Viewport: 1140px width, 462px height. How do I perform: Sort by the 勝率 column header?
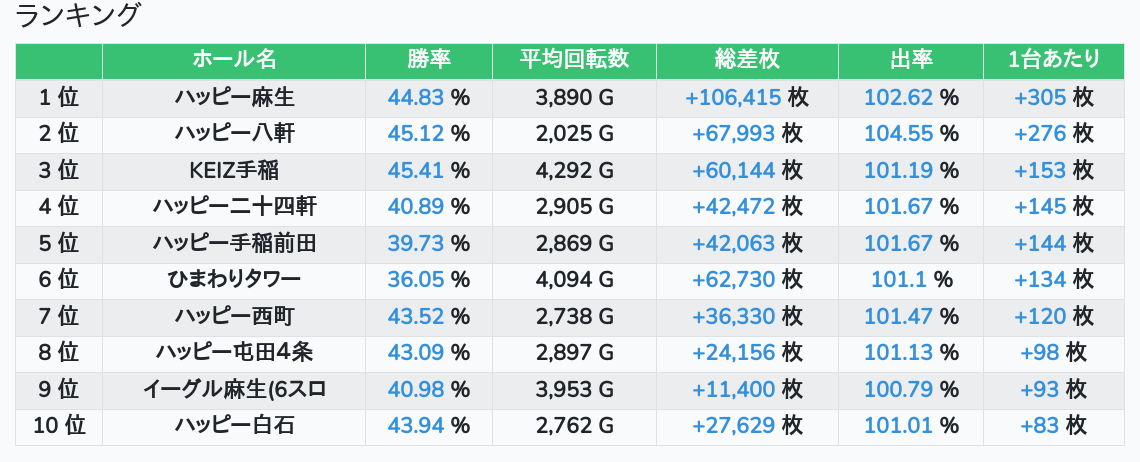[429, 60]
